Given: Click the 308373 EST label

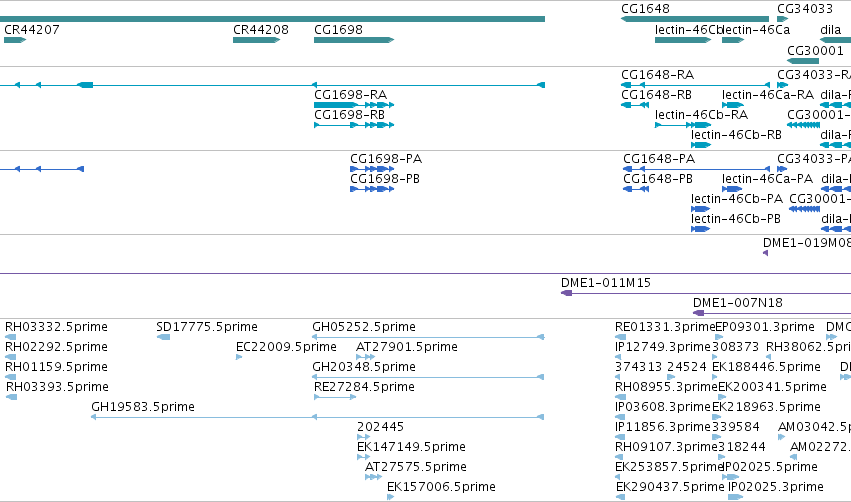Looking at the screenshot, I should (735, 347).
